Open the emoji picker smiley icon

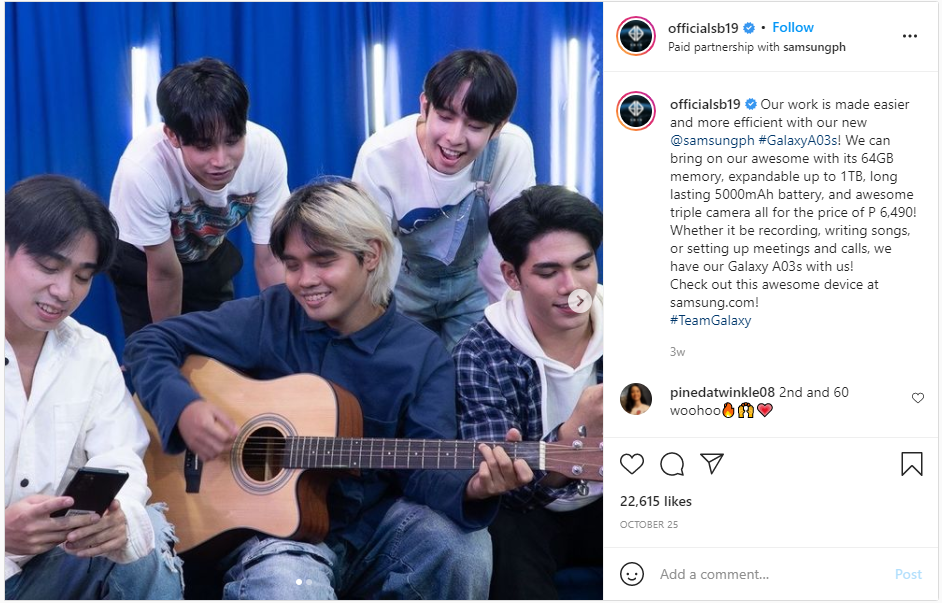(x=631, y=574)
